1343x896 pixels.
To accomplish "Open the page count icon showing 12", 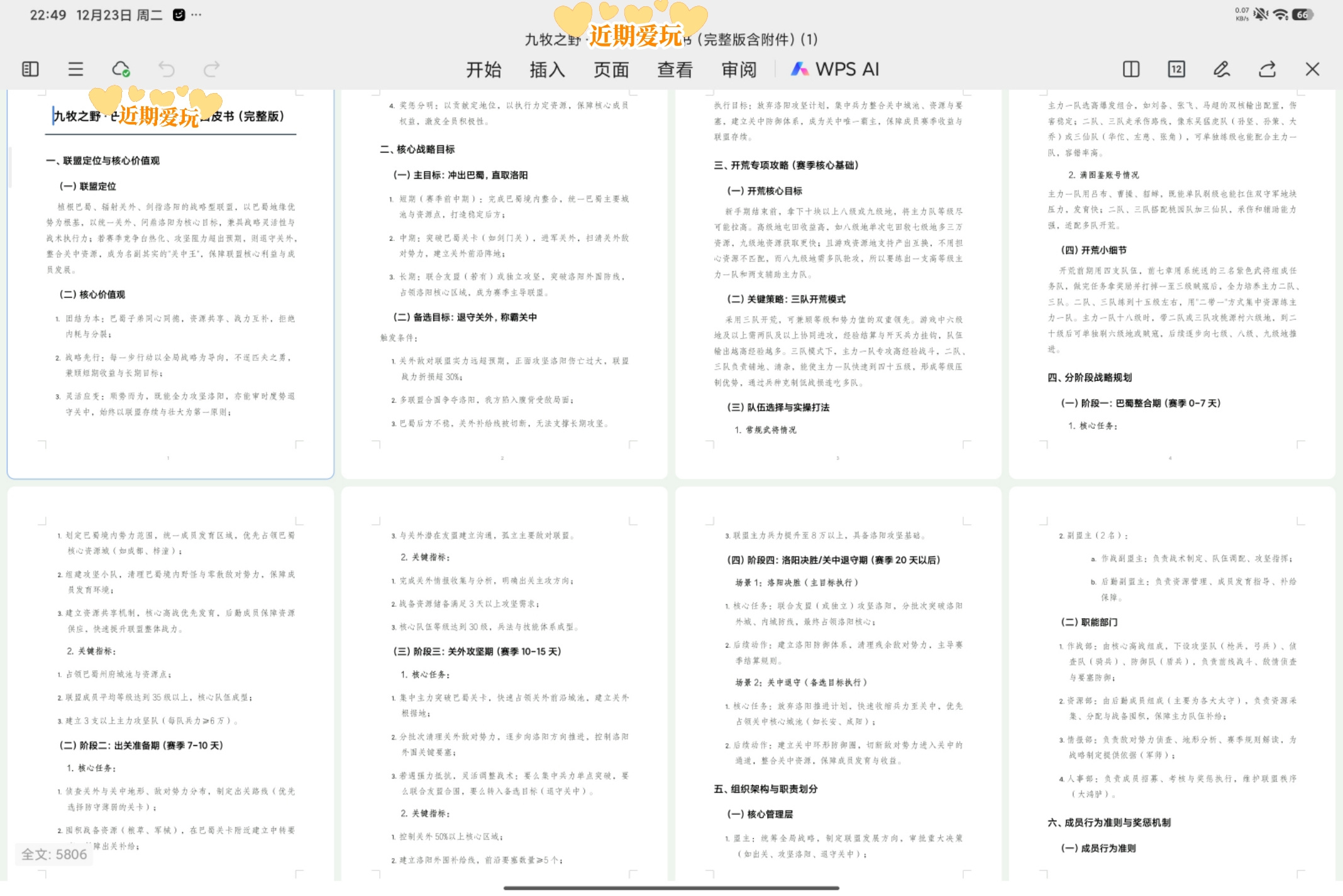I will click(1176, 69).
